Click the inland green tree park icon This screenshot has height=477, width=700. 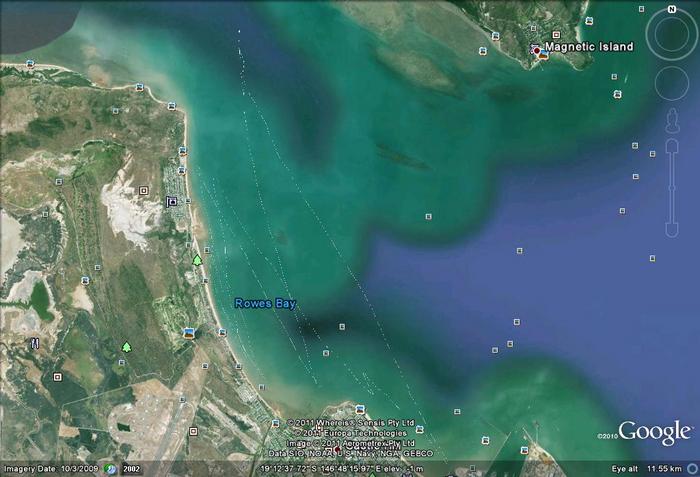(126, 347)
